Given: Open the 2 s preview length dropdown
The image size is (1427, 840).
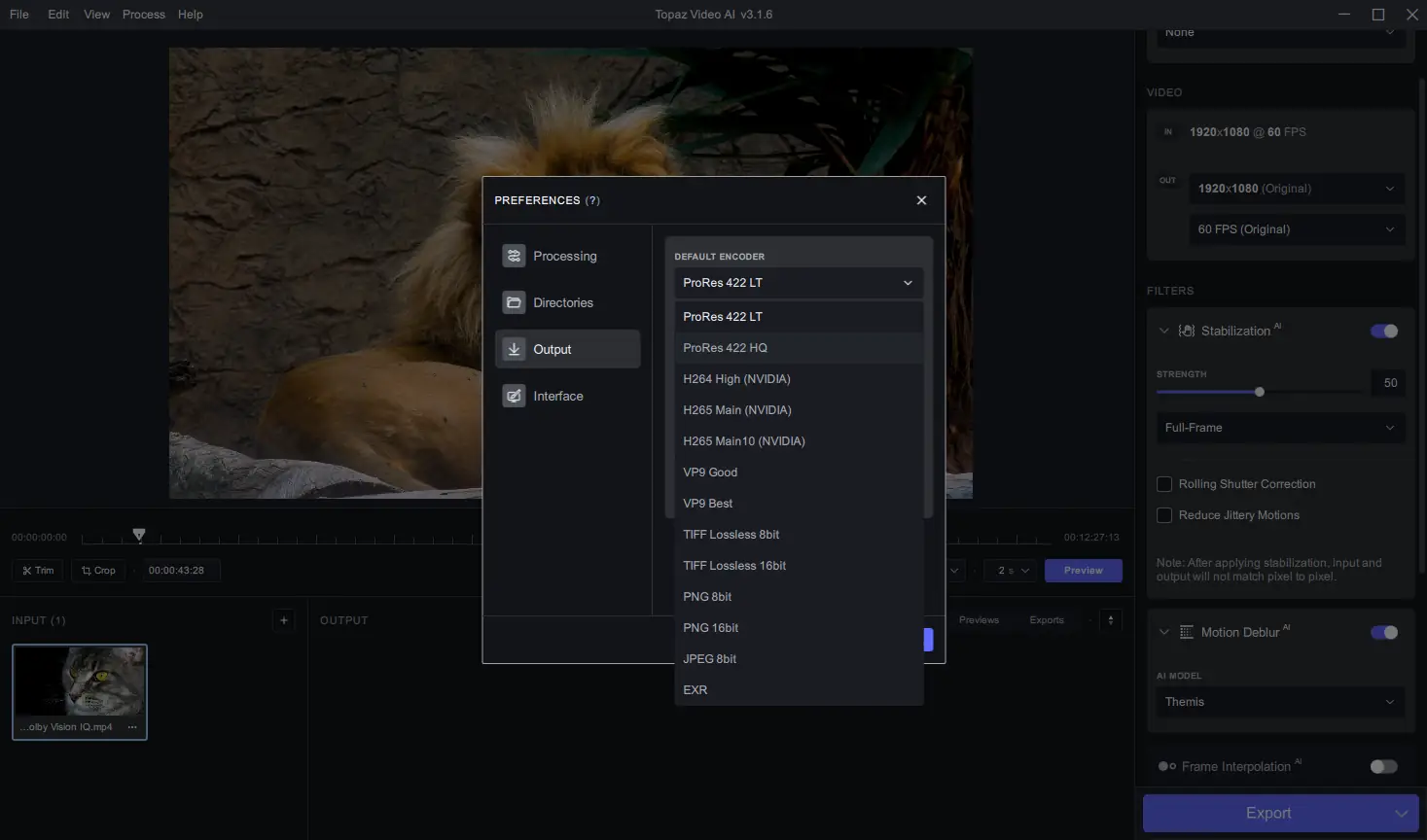Looking at the screenshot, I should (x=1013, y=571).
